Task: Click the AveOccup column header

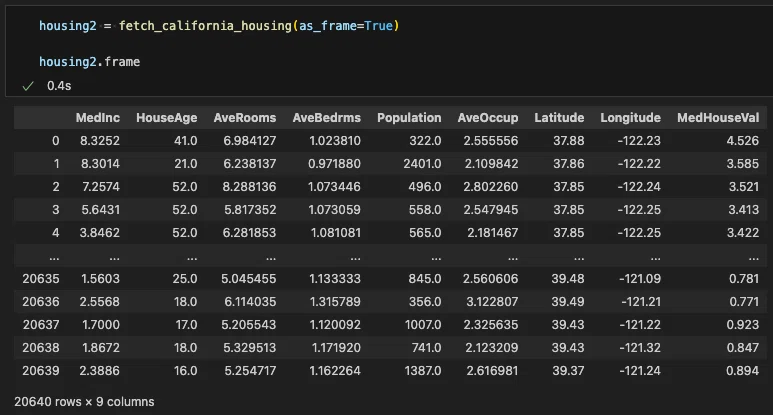Action: pos(488,118)
